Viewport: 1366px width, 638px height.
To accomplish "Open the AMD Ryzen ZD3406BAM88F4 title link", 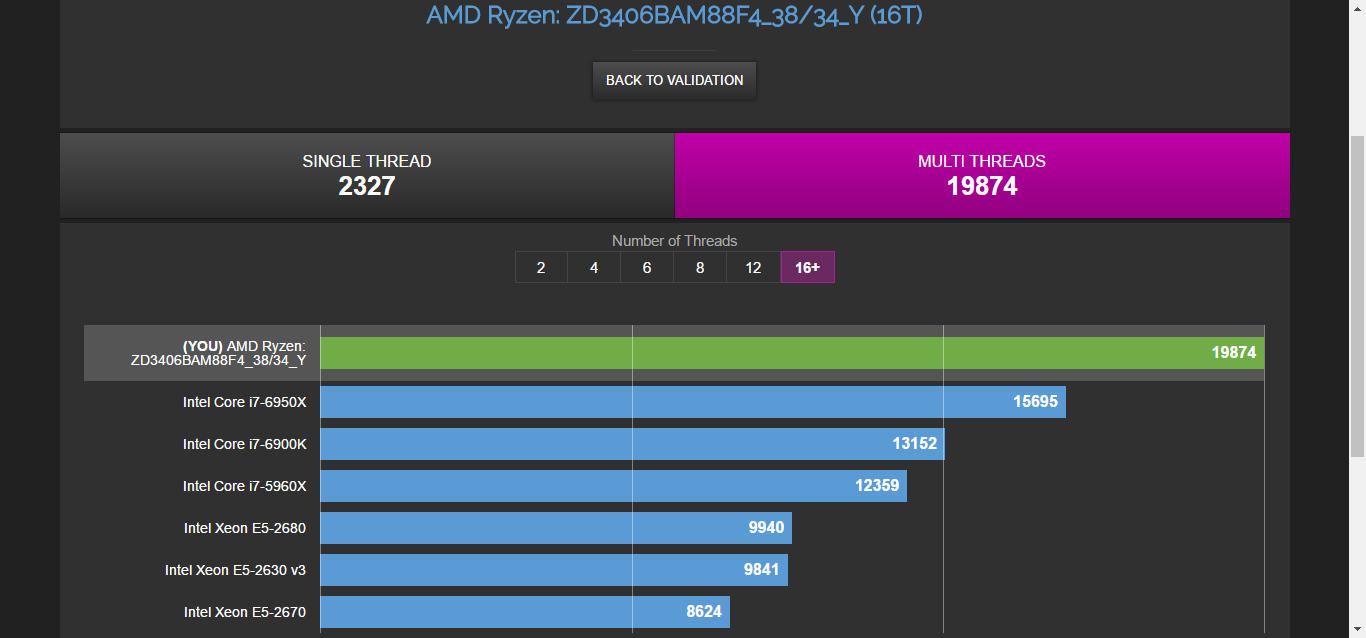I will point(674,15).
